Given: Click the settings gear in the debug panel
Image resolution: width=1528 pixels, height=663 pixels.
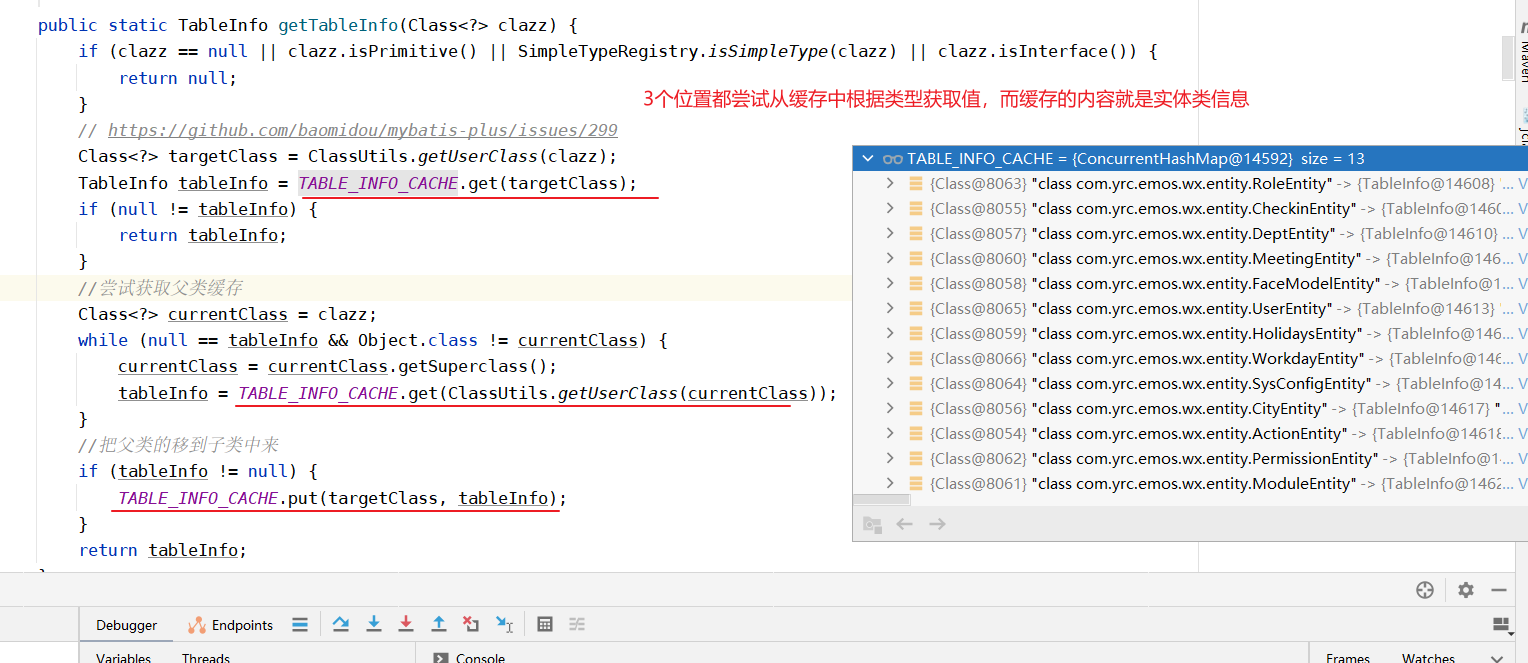Looking at the screenshot, I should pyautogui.click(x=1465, y=590).
